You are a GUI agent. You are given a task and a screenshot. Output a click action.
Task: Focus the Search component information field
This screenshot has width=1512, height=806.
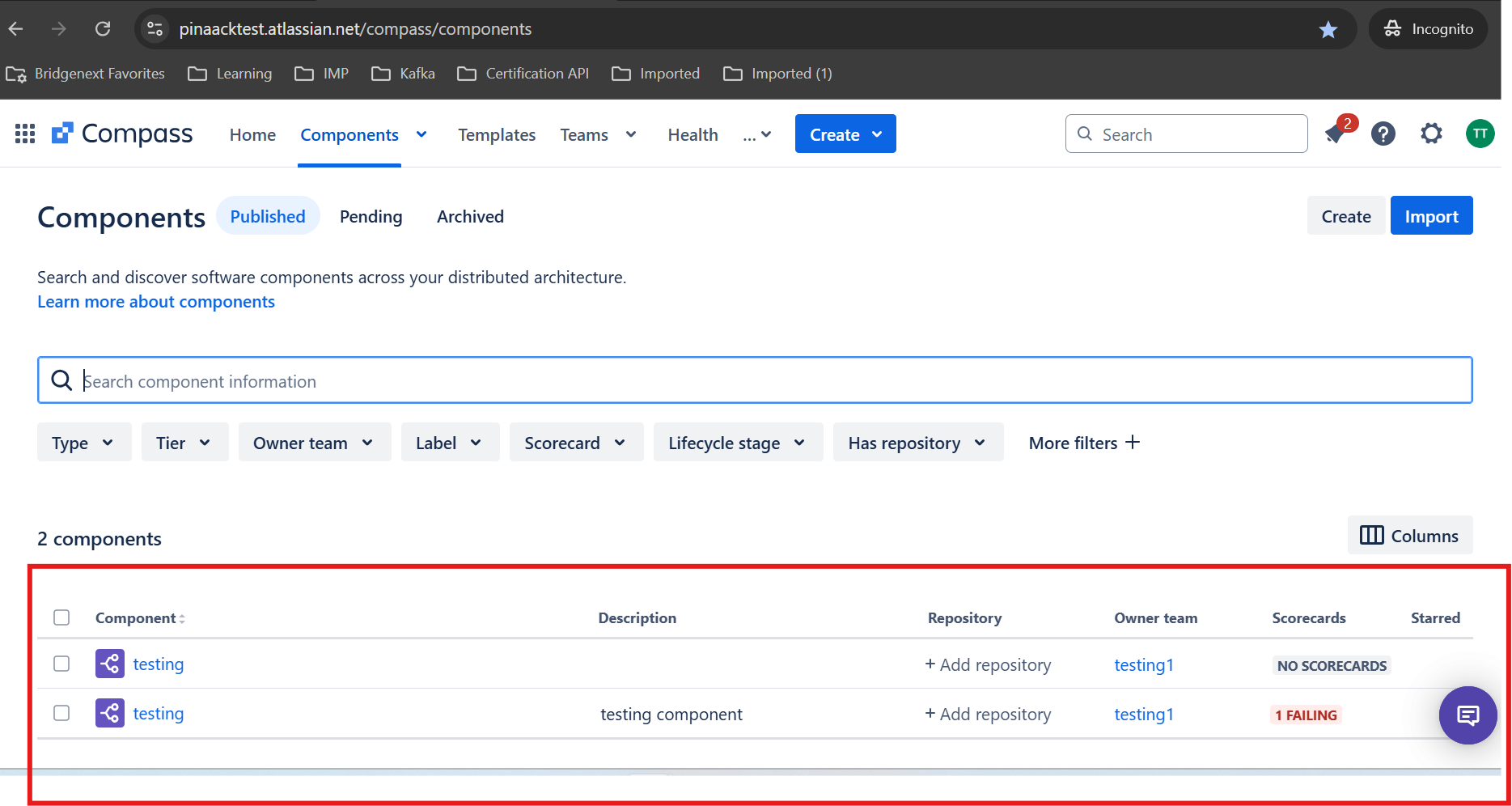(754, 380)
